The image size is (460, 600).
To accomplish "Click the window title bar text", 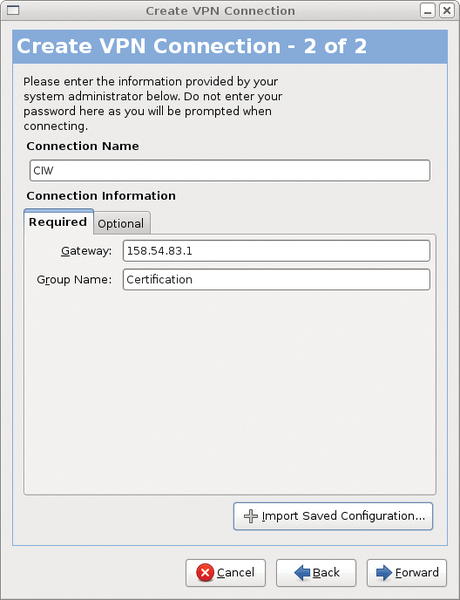I will pos(220,11).
